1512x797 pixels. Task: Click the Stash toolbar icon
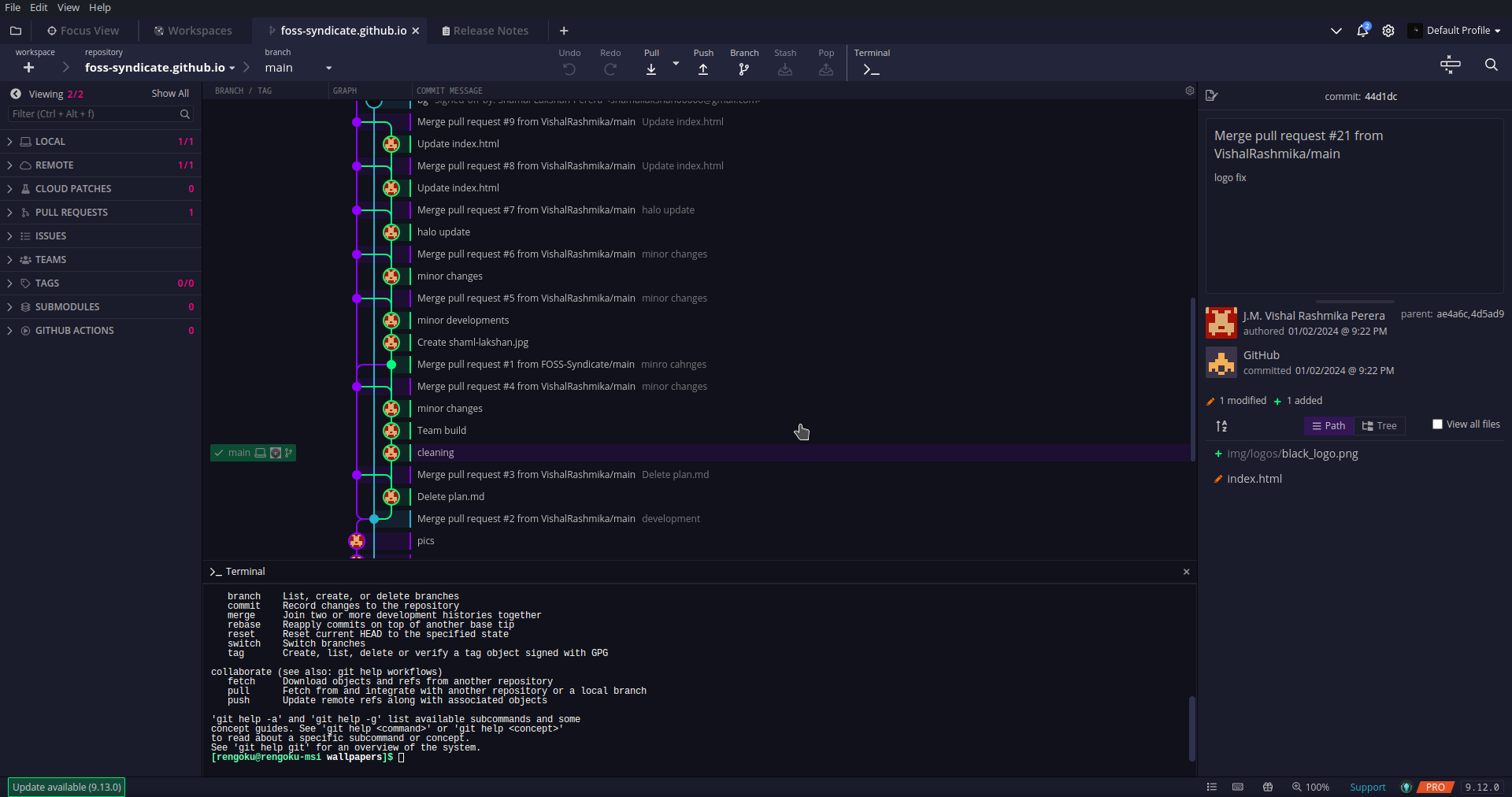785,69
